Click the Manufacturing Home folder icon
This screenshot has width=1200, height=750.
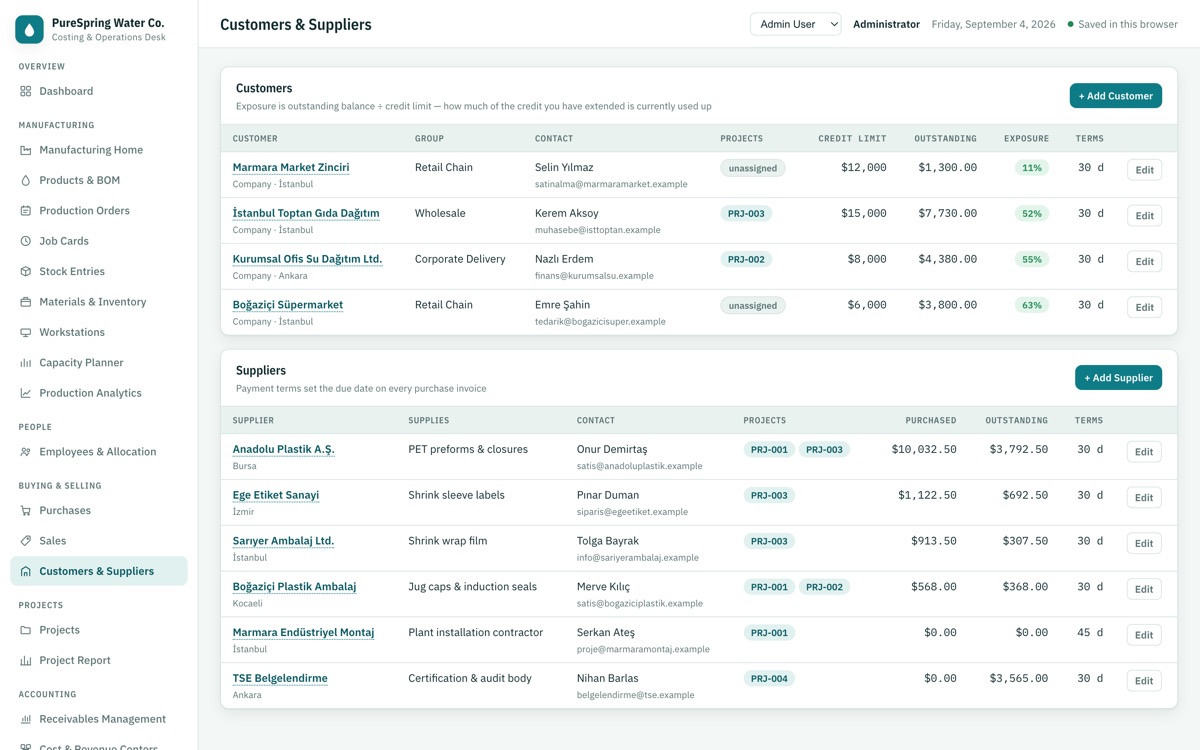[26, 150]
